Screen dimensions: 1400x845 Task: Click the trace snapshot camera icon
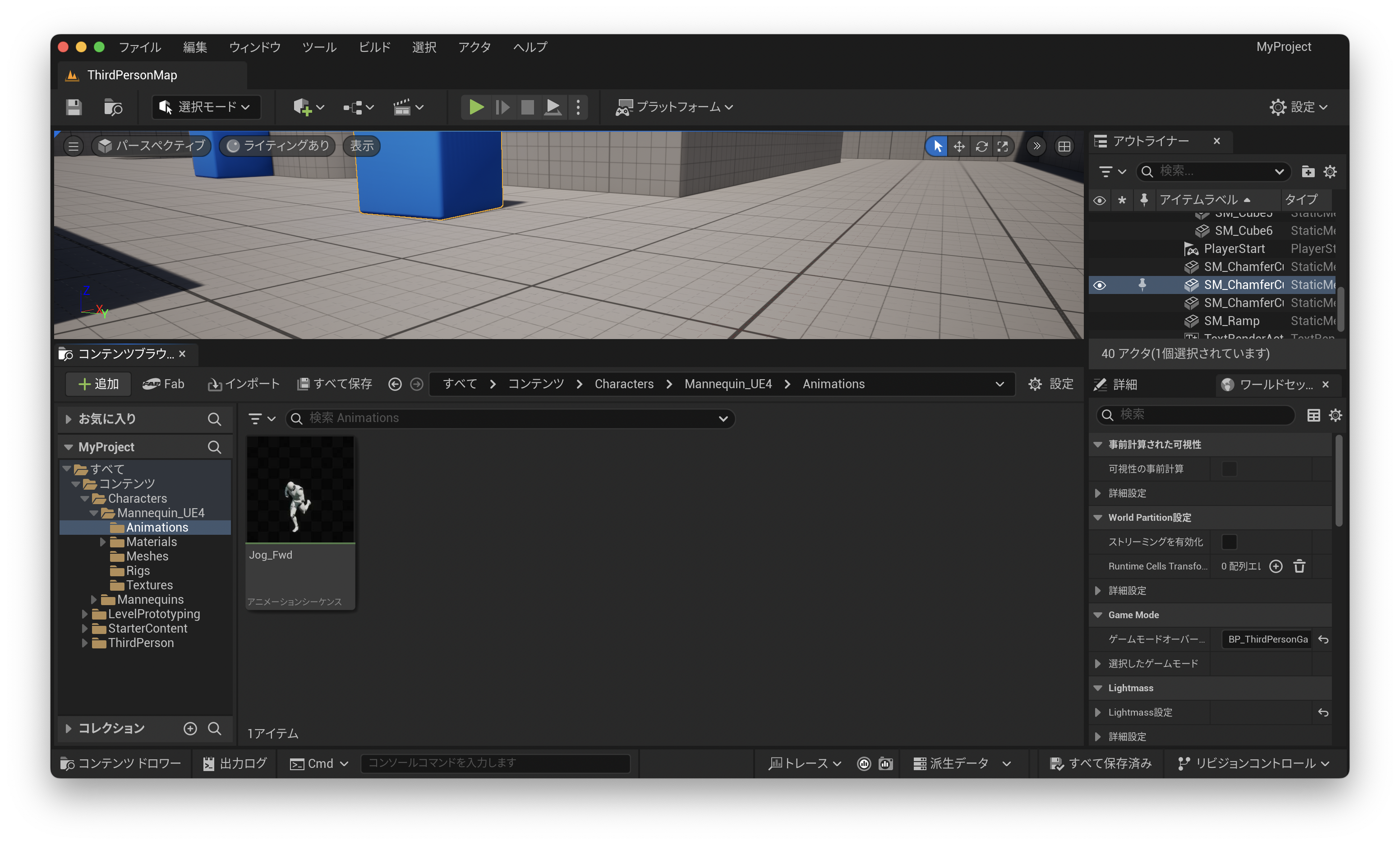coord(885,764)
